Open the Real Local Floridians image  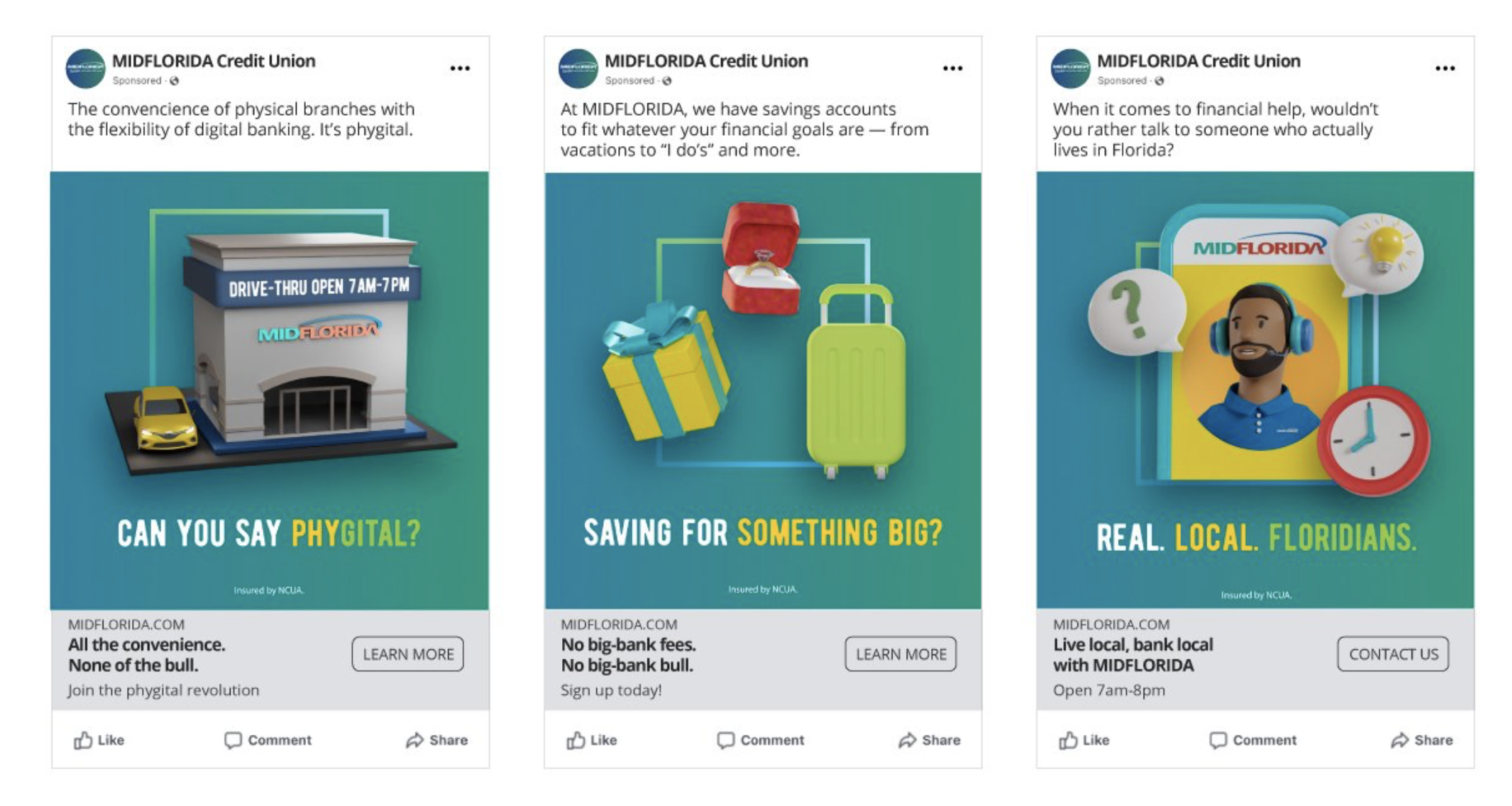pos(1255,390)
